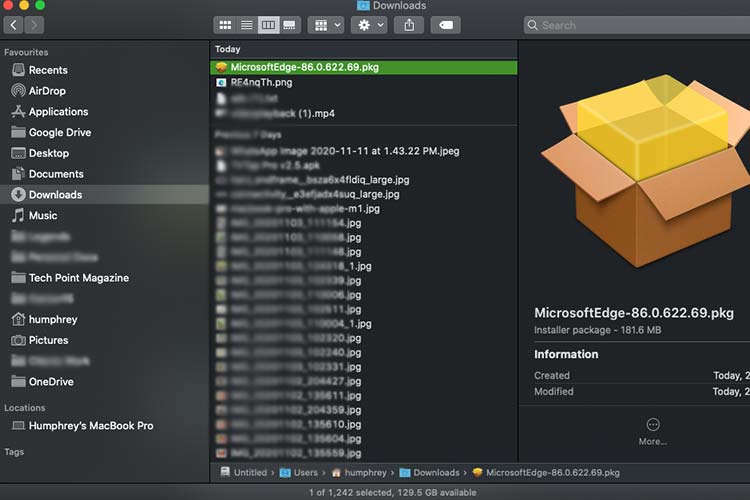750x500 pixels.
Task: Click the Favourites sidebar heading
Action: [26, 52]
